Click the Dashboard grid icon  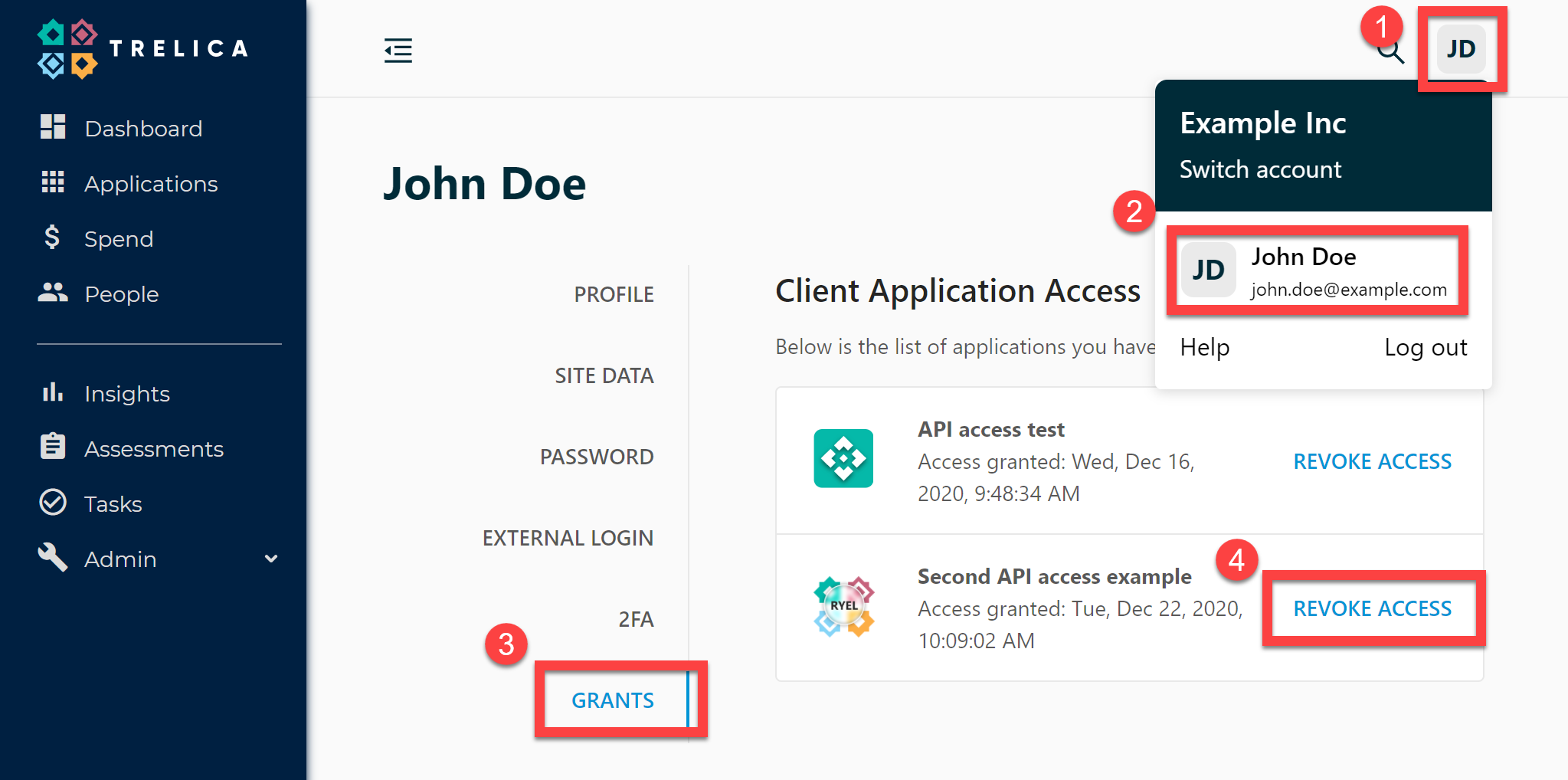point(53,127)
